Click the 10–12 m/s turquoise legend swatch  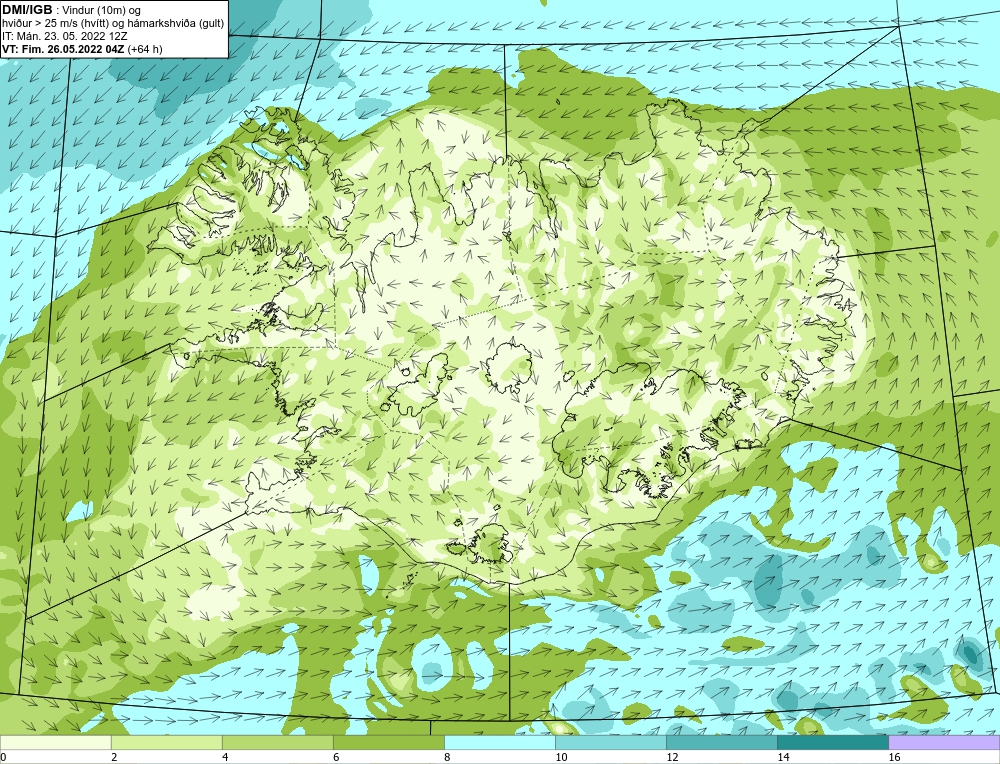[x=610, y=742]
